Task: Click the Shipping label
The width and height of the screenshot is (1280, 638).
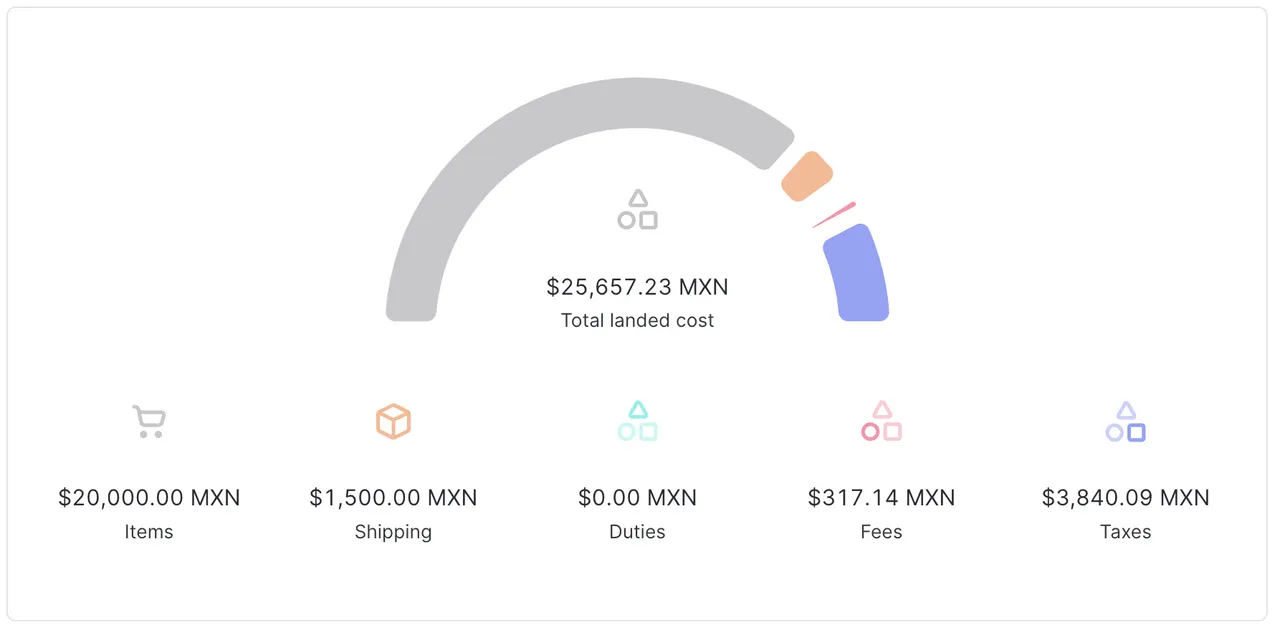Action: [393, 532]
